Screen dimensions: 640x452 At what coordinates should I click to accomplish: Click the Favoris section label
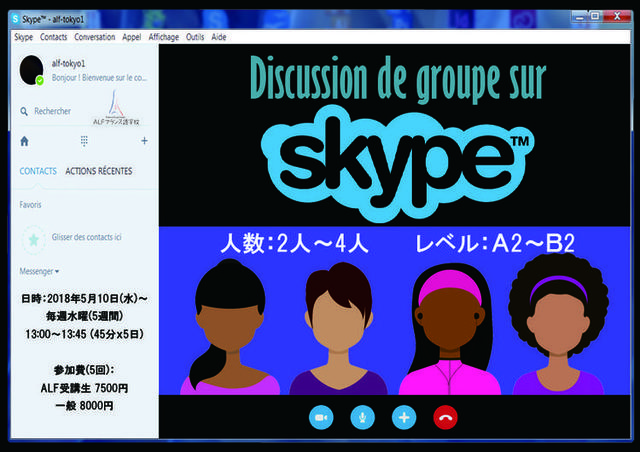30,205
